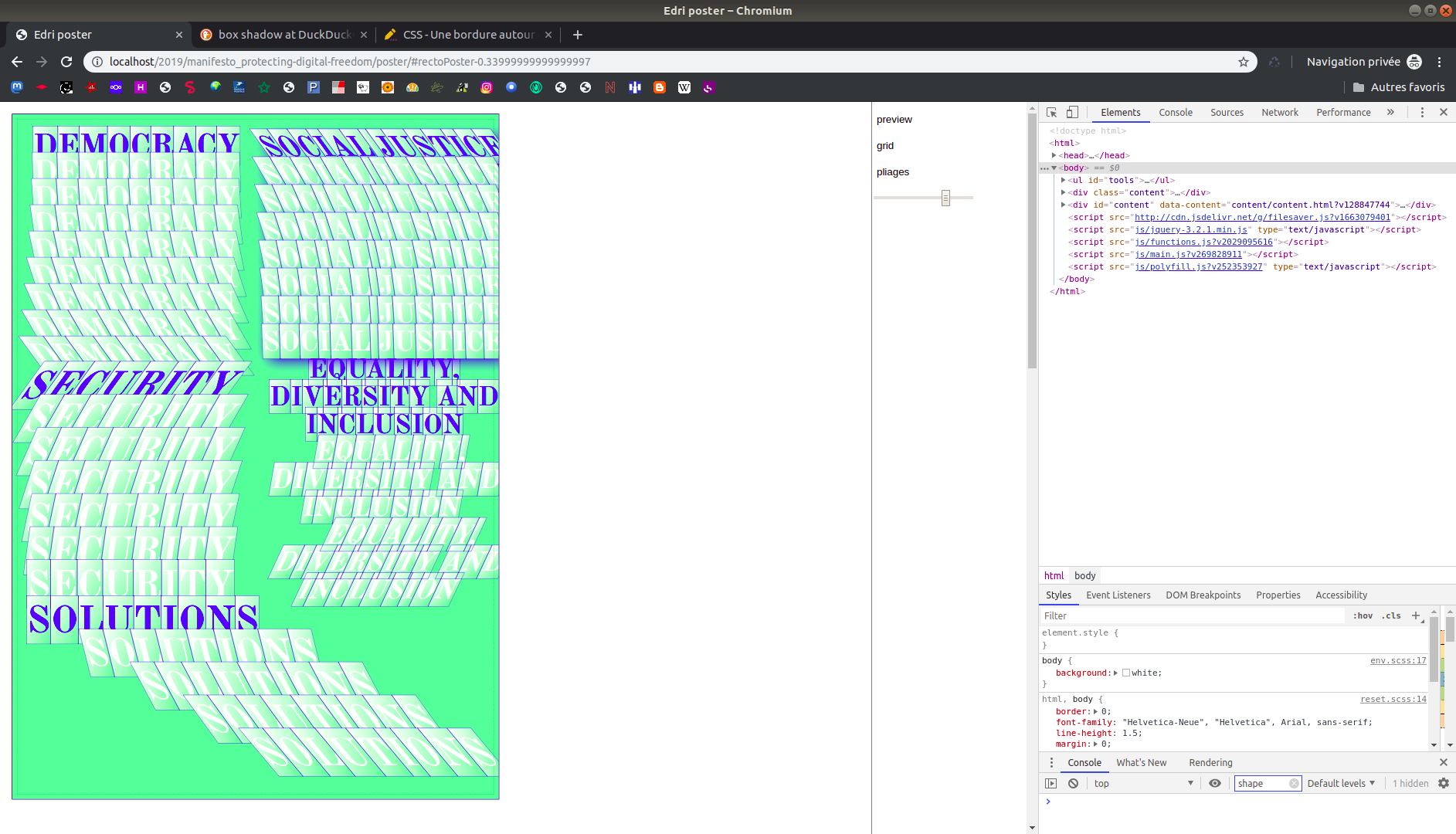The width and height of the screenshot is (1456, 834).
Task: Click the new style rule plus icon
Action: point(1416,615)
